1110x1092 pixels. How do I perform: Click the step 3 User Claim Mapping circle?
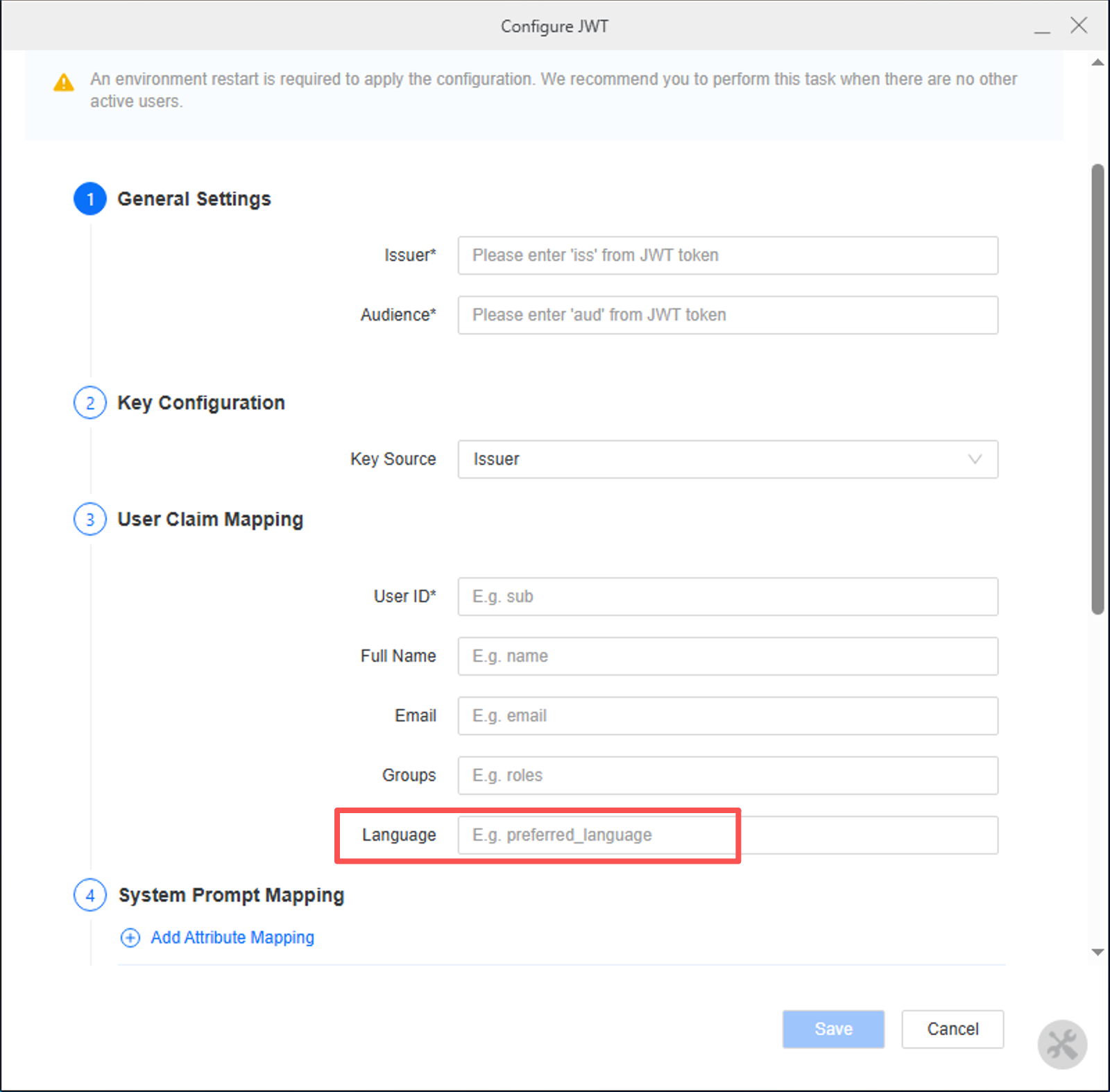pyautogui.click(x=90, y=519)
